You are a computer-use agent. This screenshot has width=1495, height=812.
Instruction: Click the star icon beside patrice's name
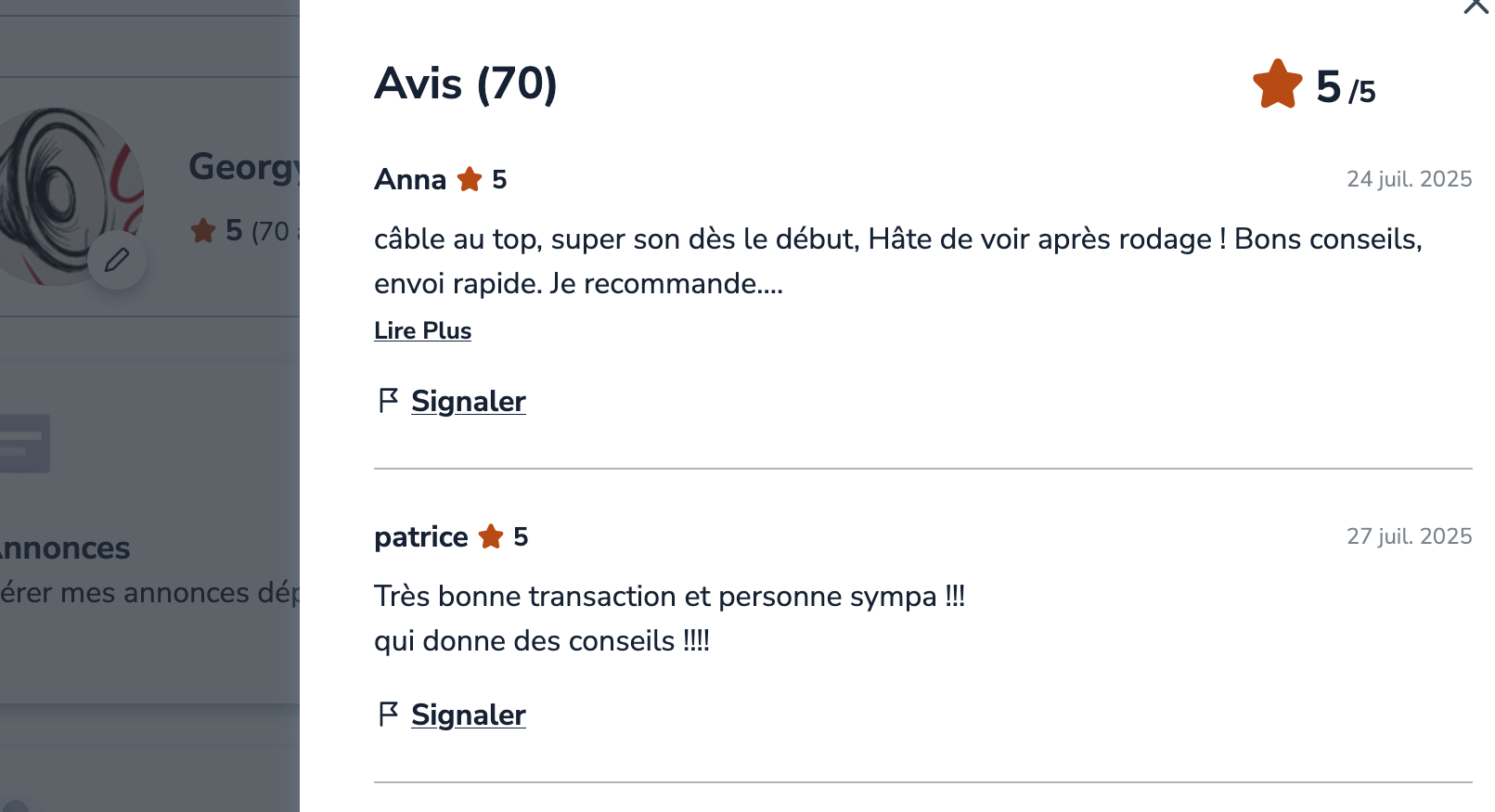click(x=491, y=536)
